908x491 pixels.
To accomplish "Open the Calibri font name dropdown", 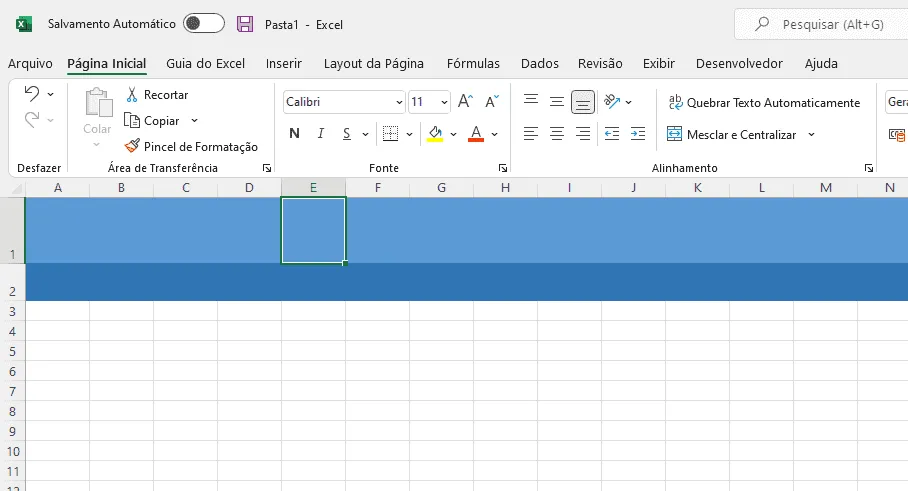I will coord(399,102).
